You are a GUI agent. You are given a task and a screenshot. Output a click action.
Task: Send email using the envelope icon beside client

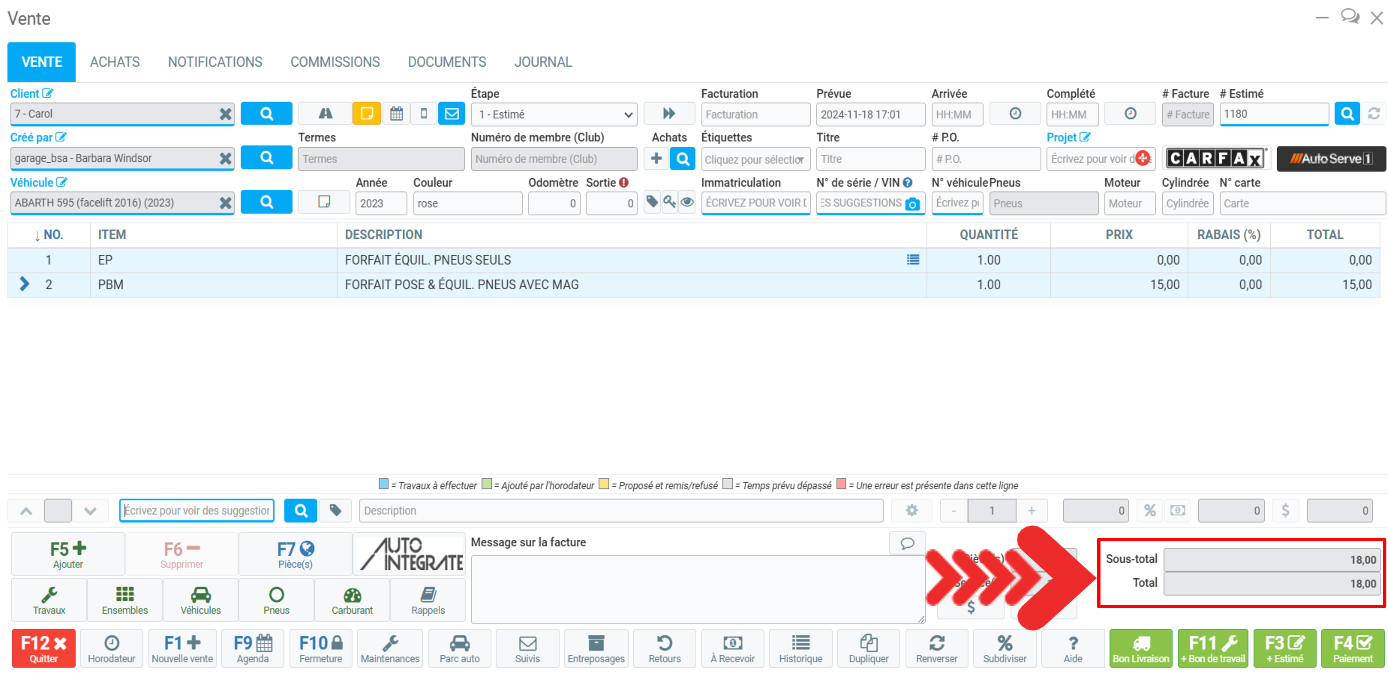pos(452,114)
